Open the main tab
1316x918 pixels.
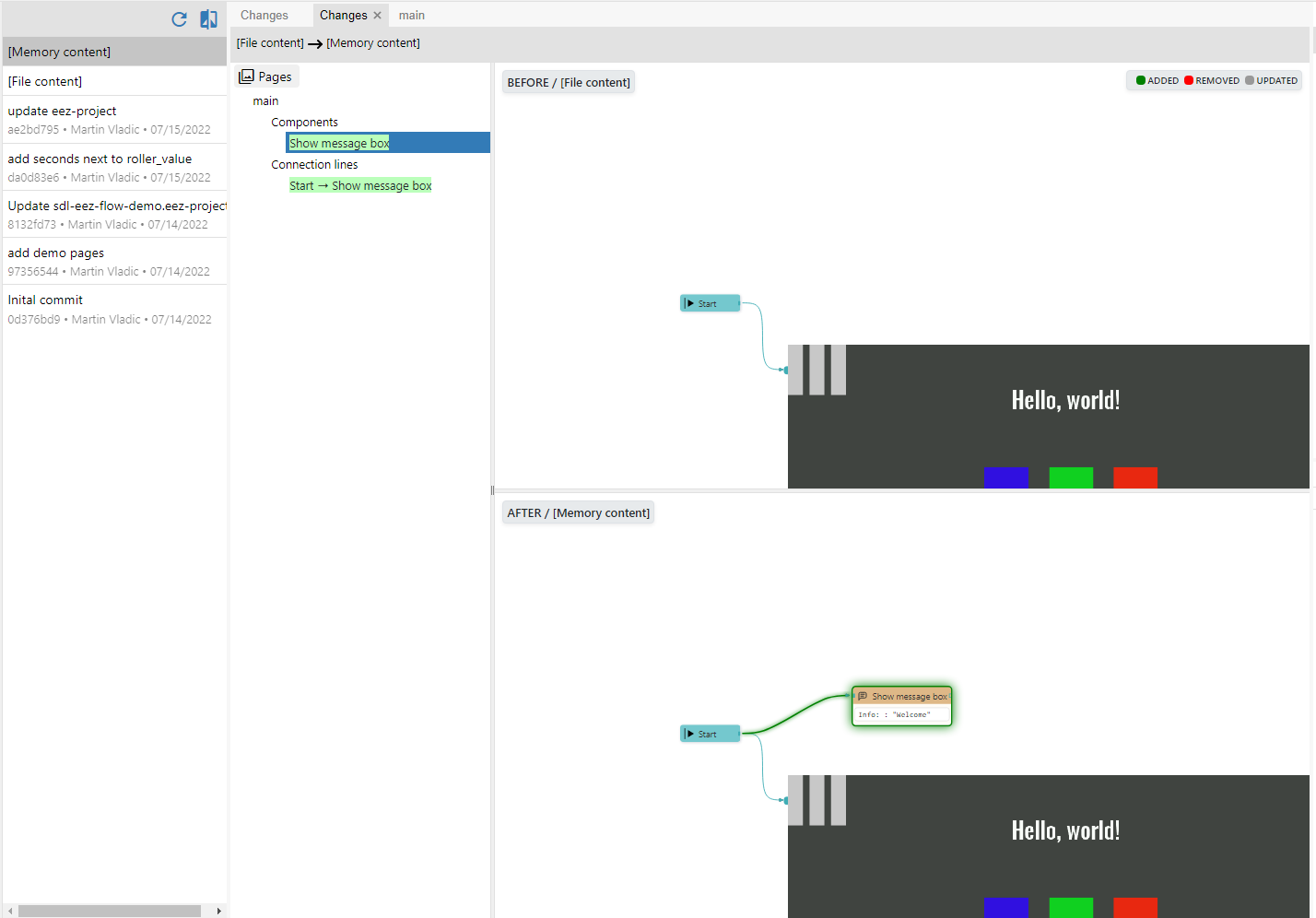(x=412, y=16)
